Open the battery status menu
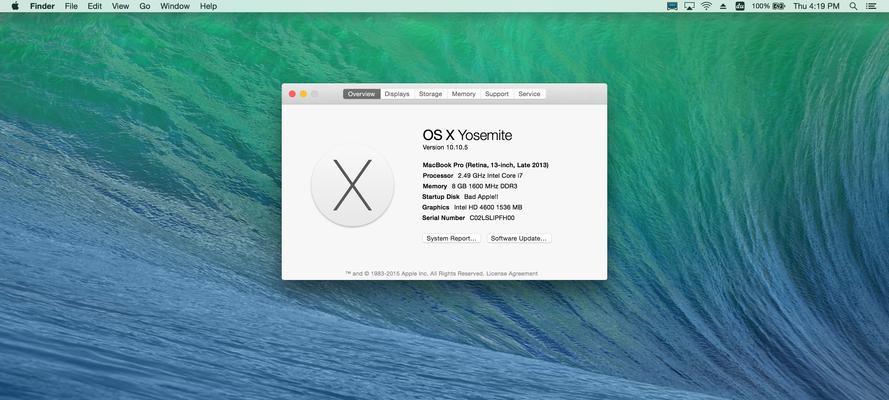The width and height of the screenshot is (889, 400). pyautogui.click(x=768, y=6)
